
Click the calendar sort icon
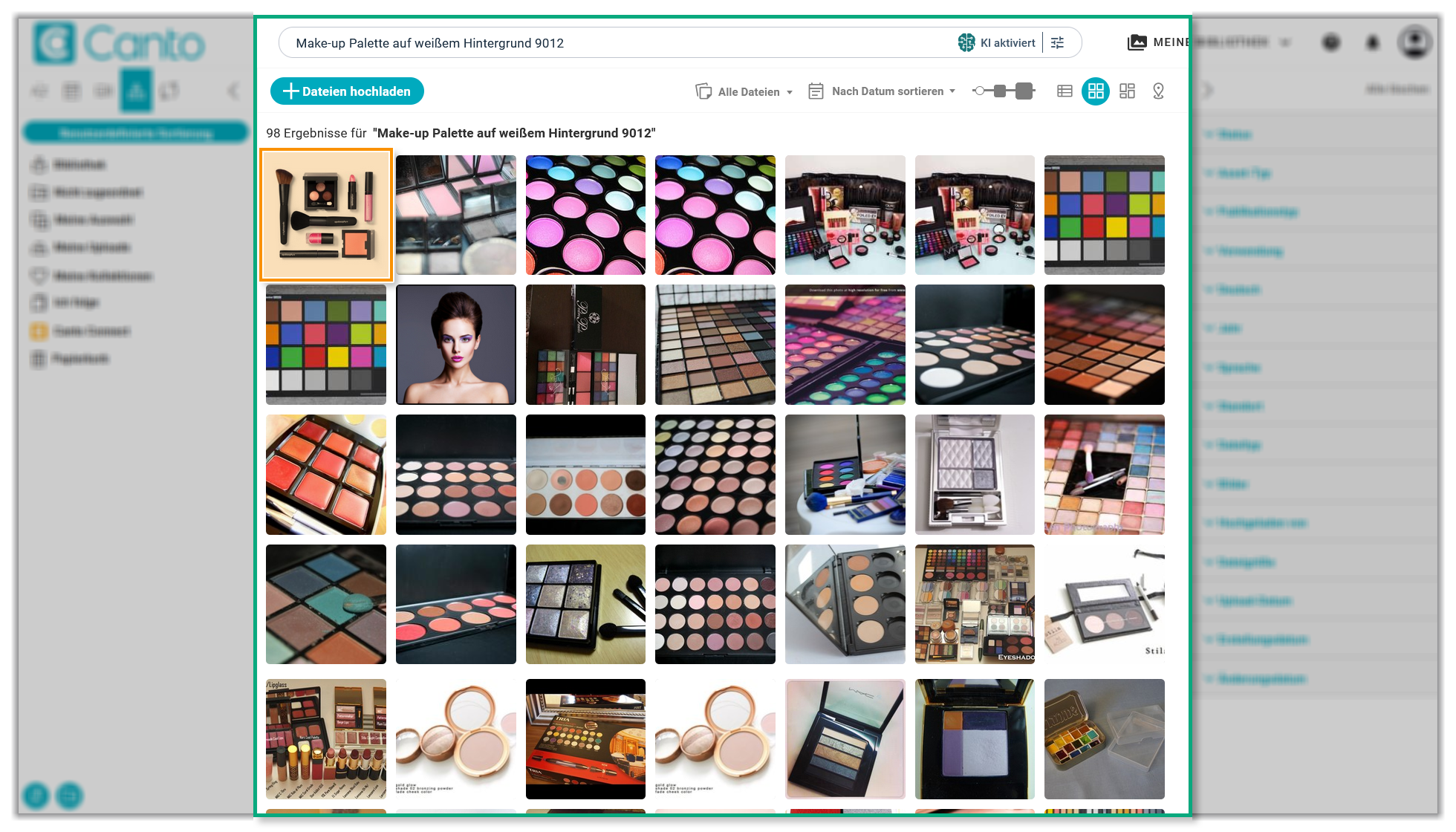(816, 91)
